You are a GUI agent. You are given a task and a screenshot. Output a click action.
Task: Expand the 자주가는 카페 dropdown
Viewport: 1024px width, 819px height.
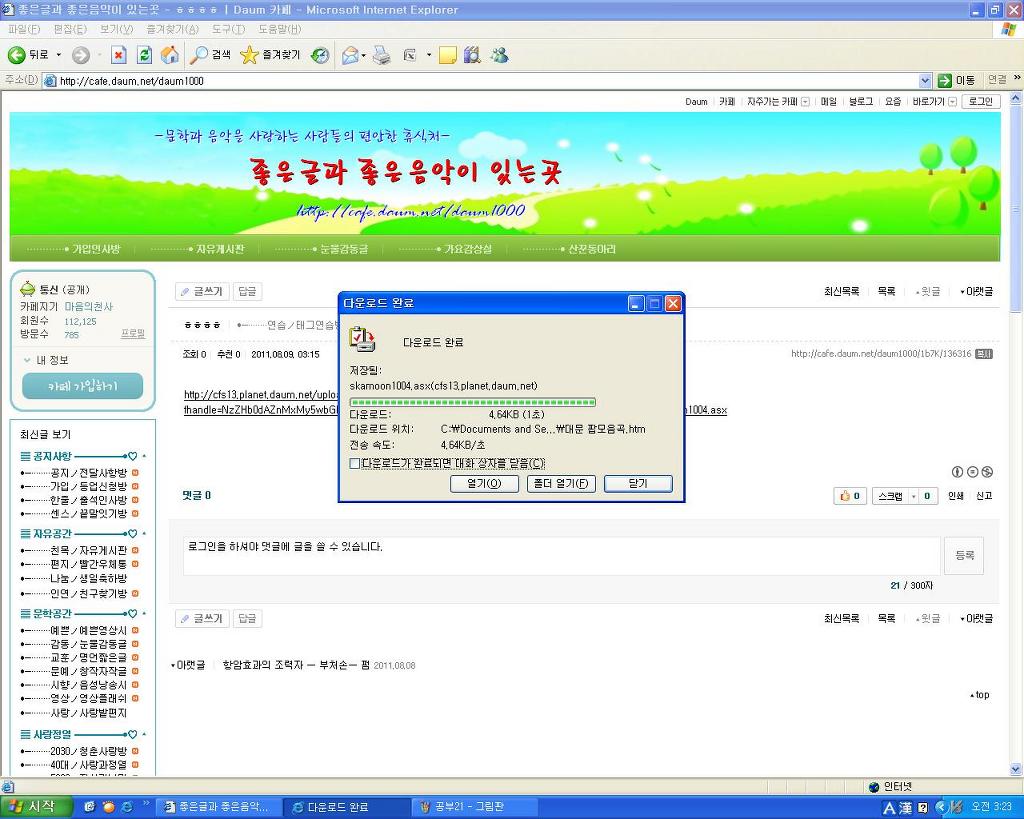(805, 102)
